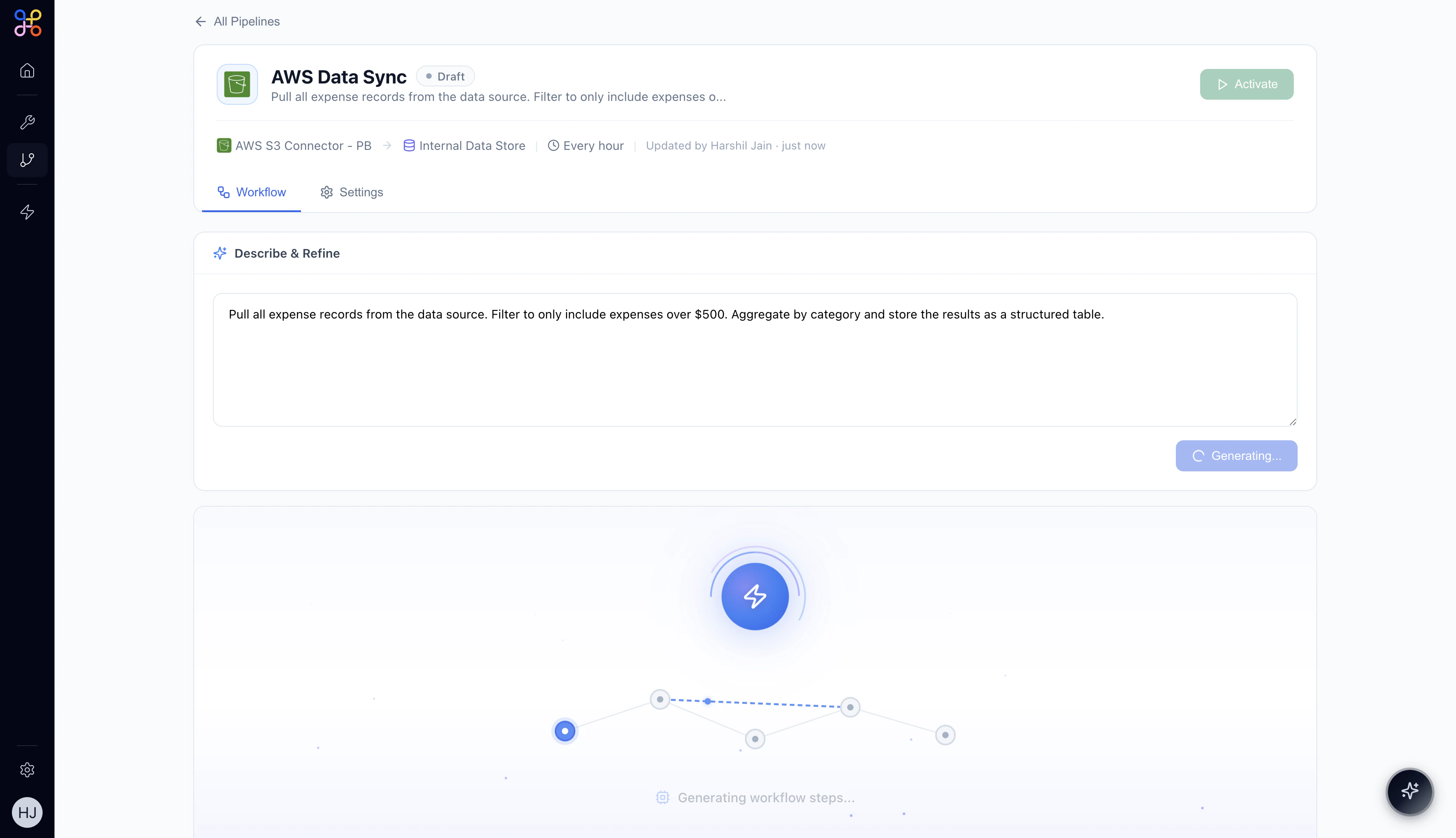Go back to All Pipelines

[238, 21]
